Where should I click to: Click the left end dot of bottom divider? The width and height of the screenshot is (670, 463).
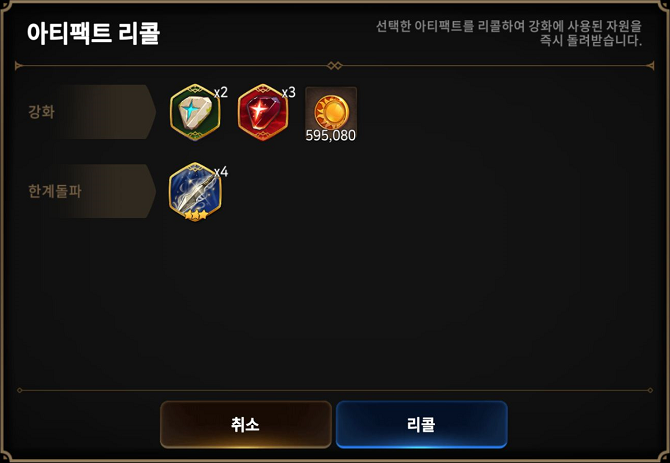19,390
